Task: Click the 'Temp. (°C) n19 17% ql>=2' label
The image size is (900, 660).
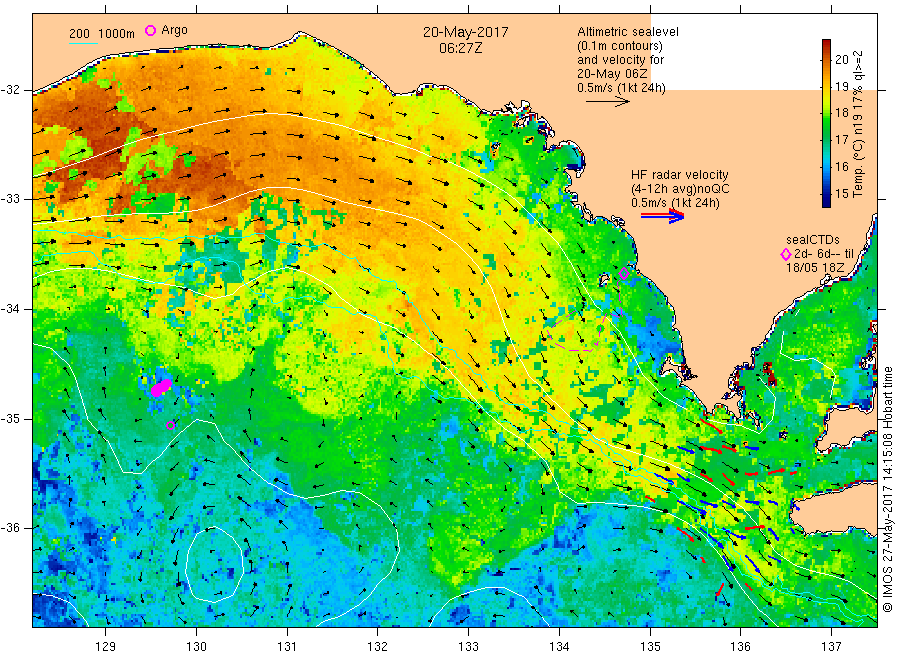Action: pos(858,124)
